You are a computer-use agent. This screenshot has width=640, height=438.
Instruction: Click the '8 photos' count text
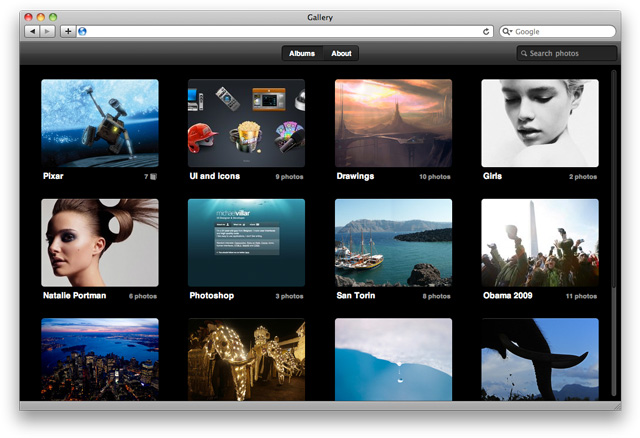coord(436,296)
